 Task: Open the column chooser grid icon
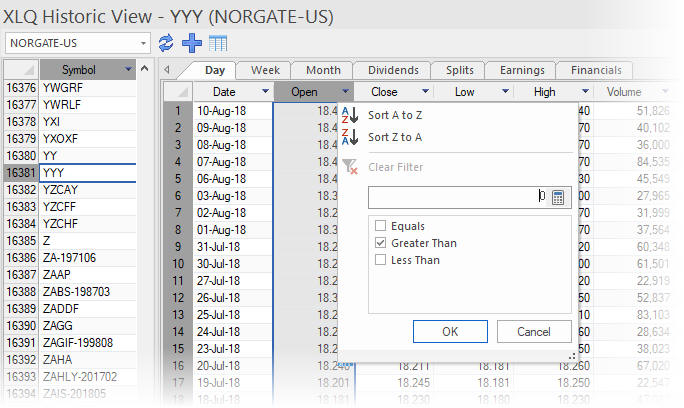pos(218,43)
